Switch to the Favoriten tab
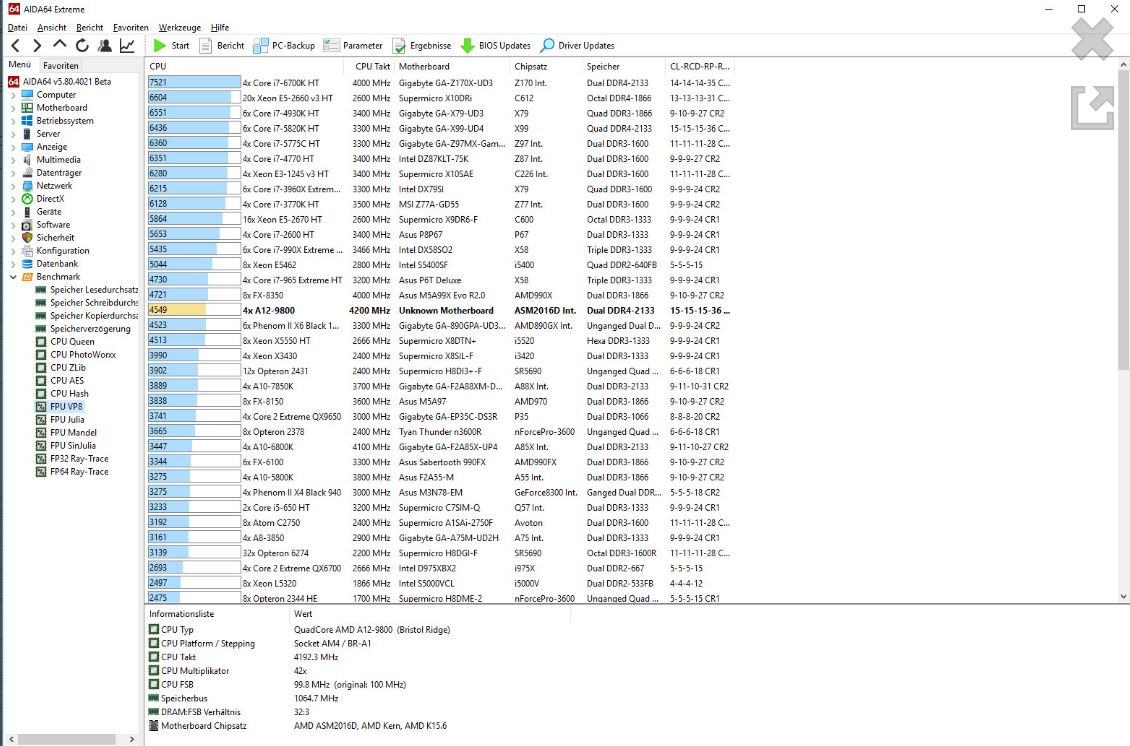The image size is (1130, 746). 60,65
